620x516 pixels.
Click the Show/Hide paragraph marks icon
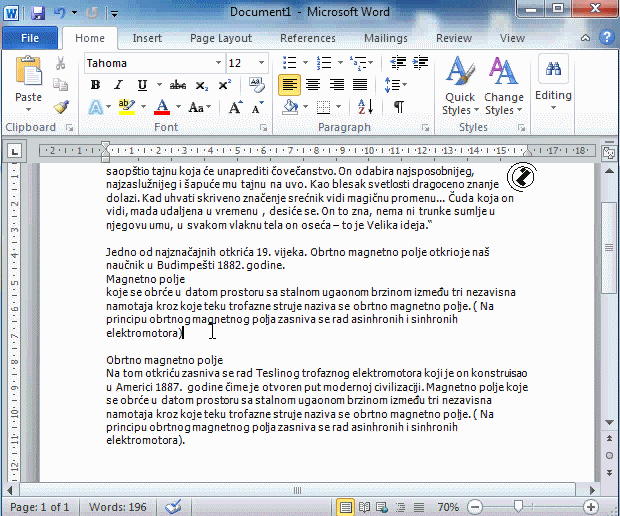pyautogui.click(x=398, y=107)
